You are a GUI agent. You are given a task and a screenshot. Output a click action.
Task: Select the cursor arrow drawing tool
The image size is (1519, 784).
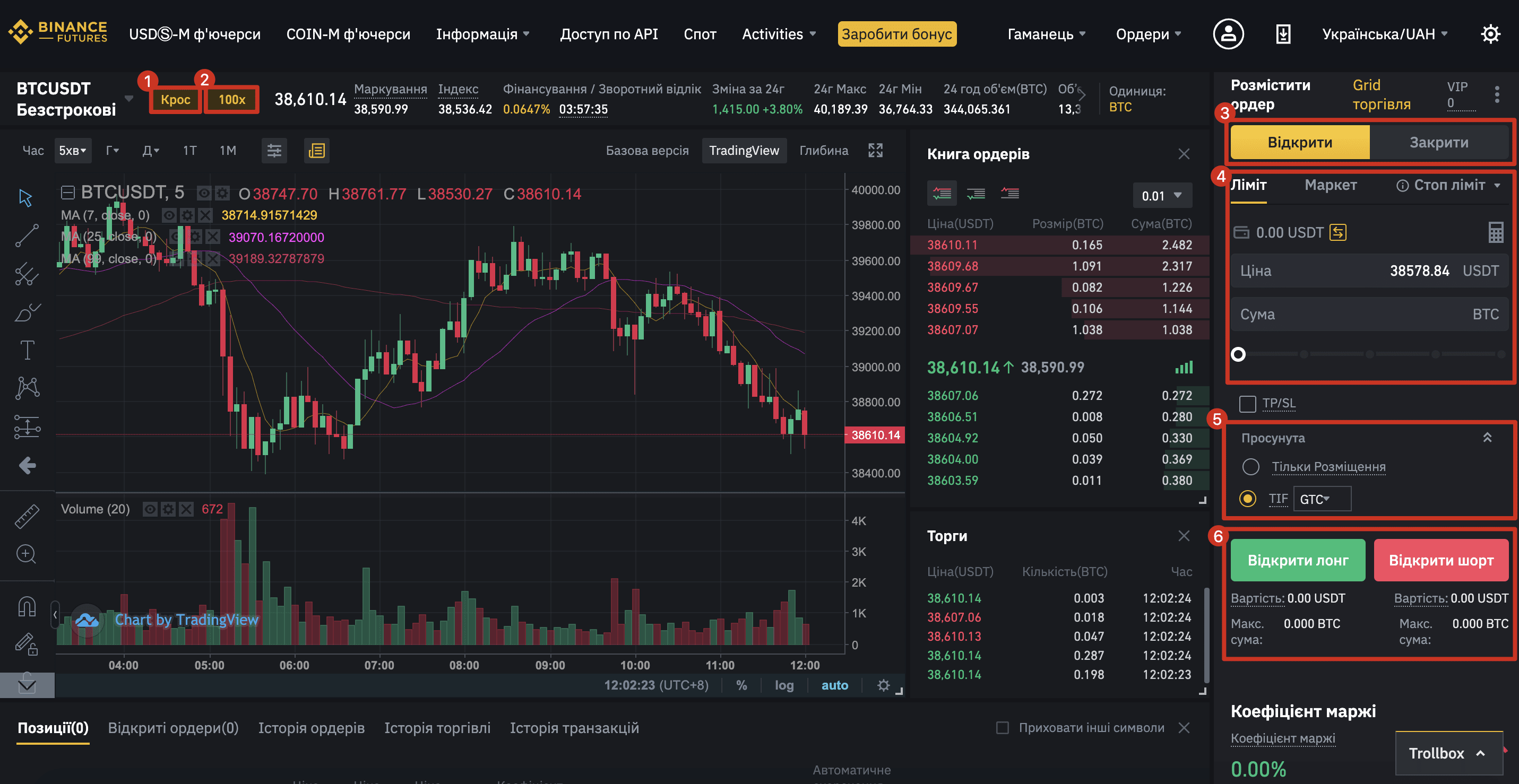pyautogui.click(x=25, y=197)
